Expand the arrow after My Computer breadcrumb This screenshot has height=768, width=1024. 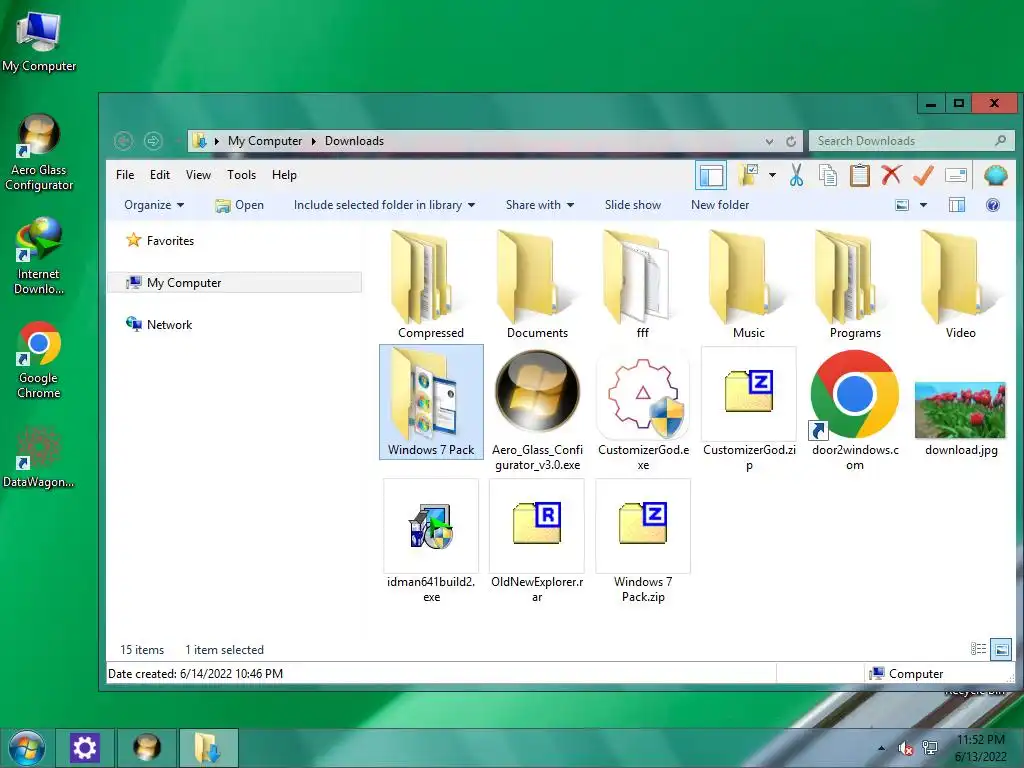tap(313, 141)
